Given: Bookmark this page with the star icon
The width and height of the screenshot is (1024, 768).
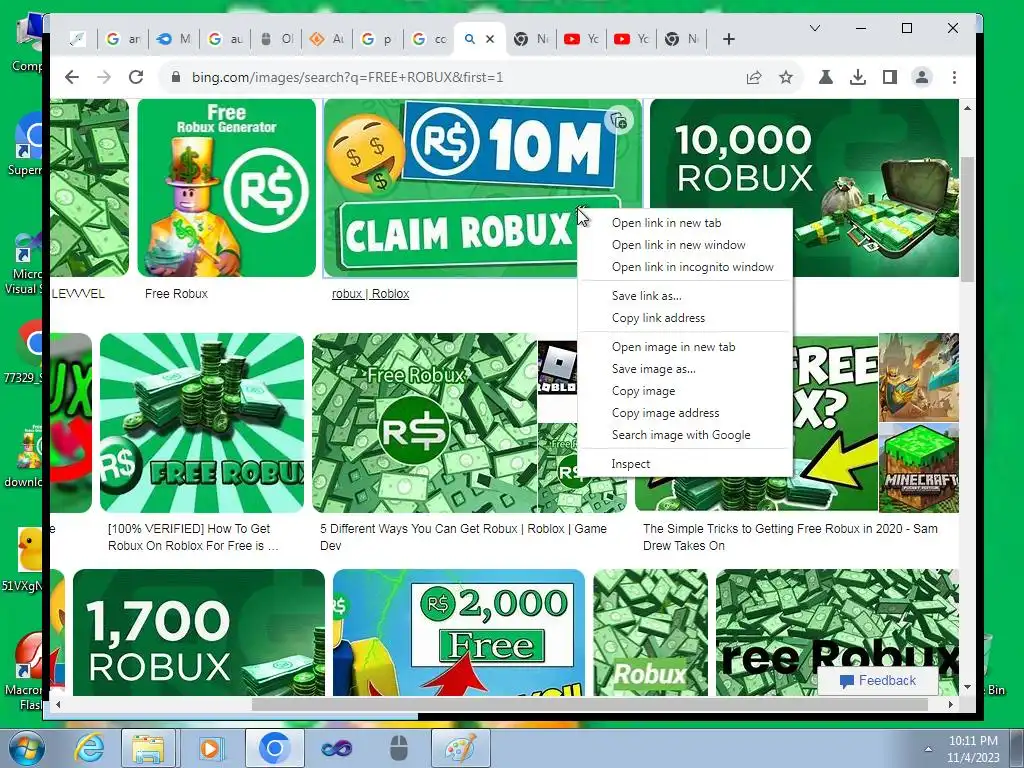Looking at the screenshot, I should 786,77.
